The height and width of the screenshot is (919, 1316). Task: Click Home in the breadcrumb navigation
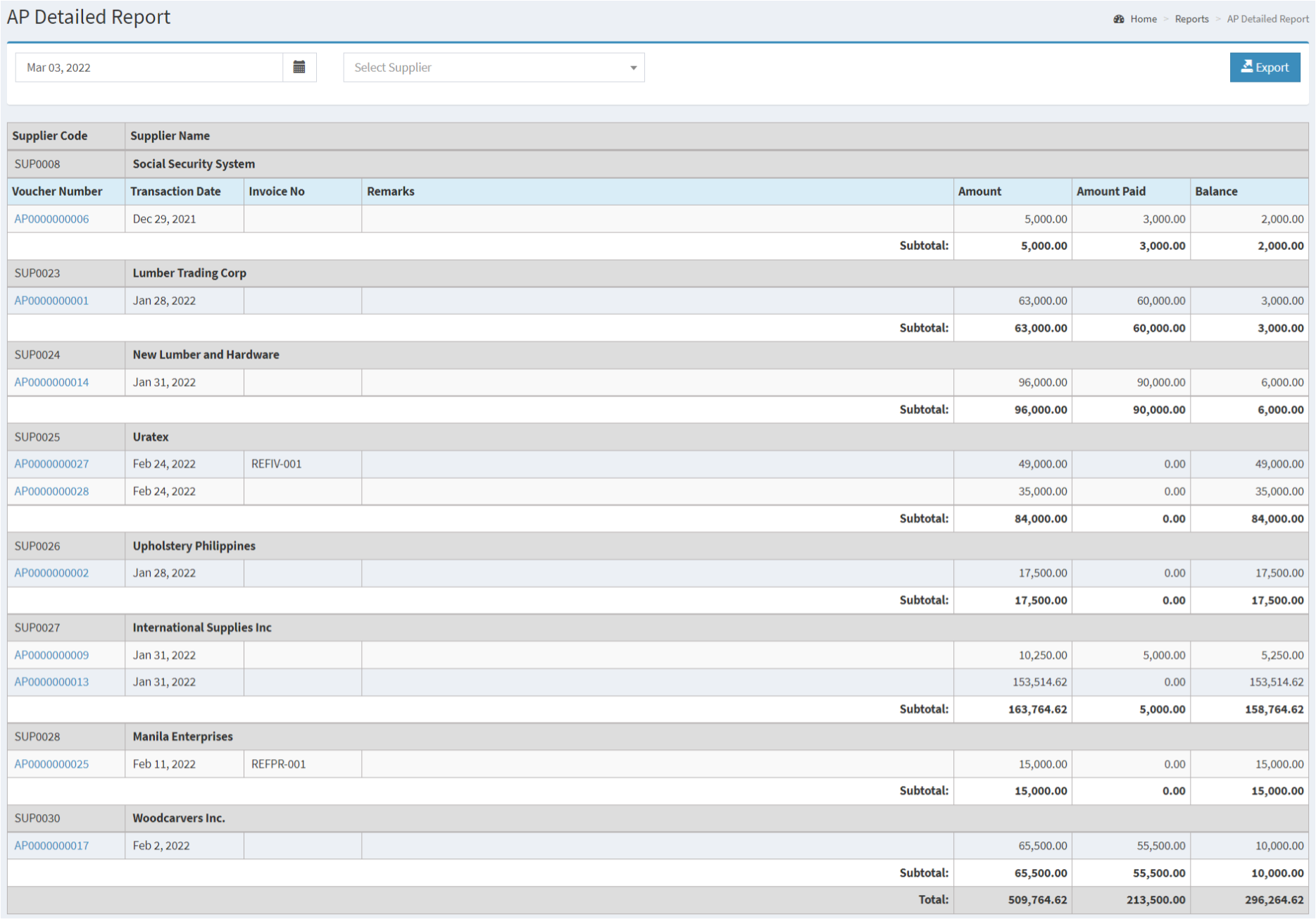pyautogui.click(x=1143, y=19)
